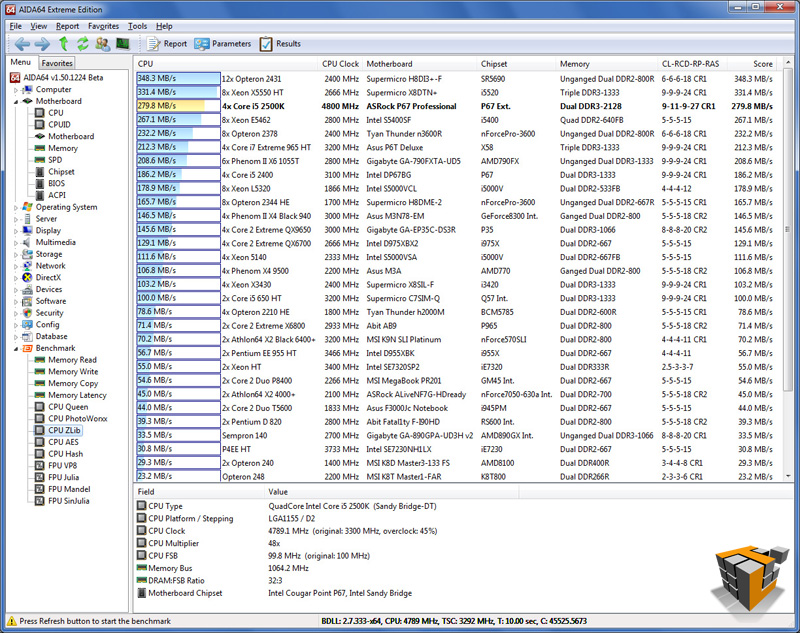Click the Report toolbar button
The image size is (800, 633).
(167, 44)
